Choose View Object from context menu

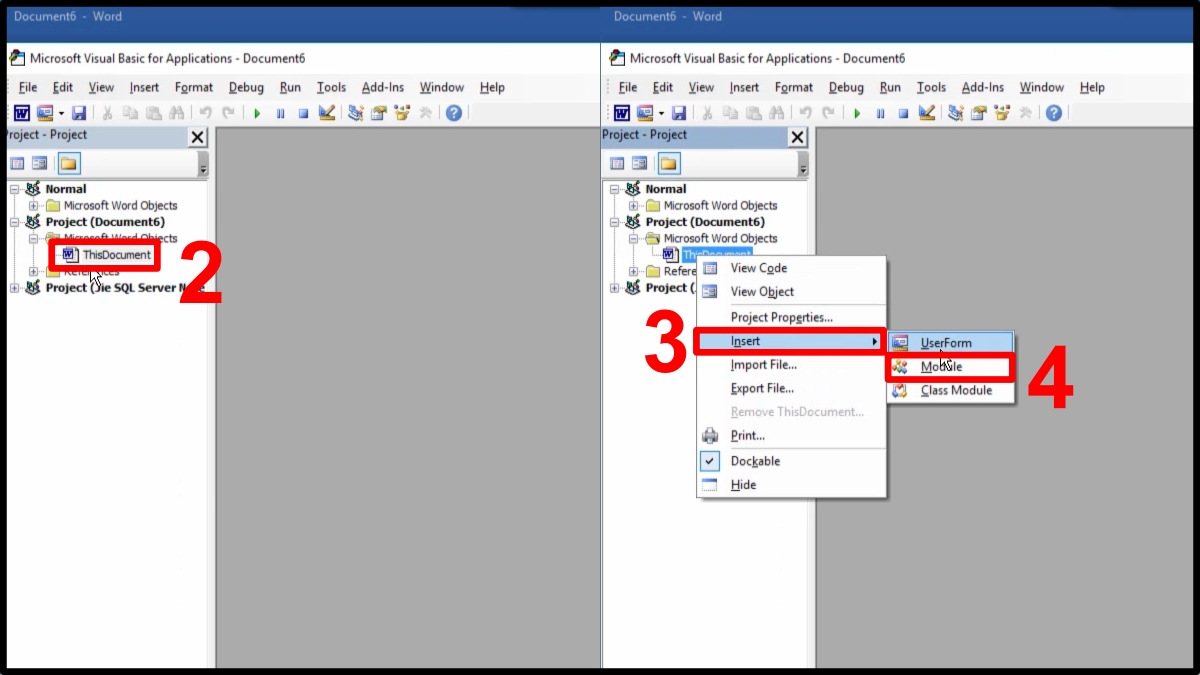pyautogui.click(x=791, y=292)
